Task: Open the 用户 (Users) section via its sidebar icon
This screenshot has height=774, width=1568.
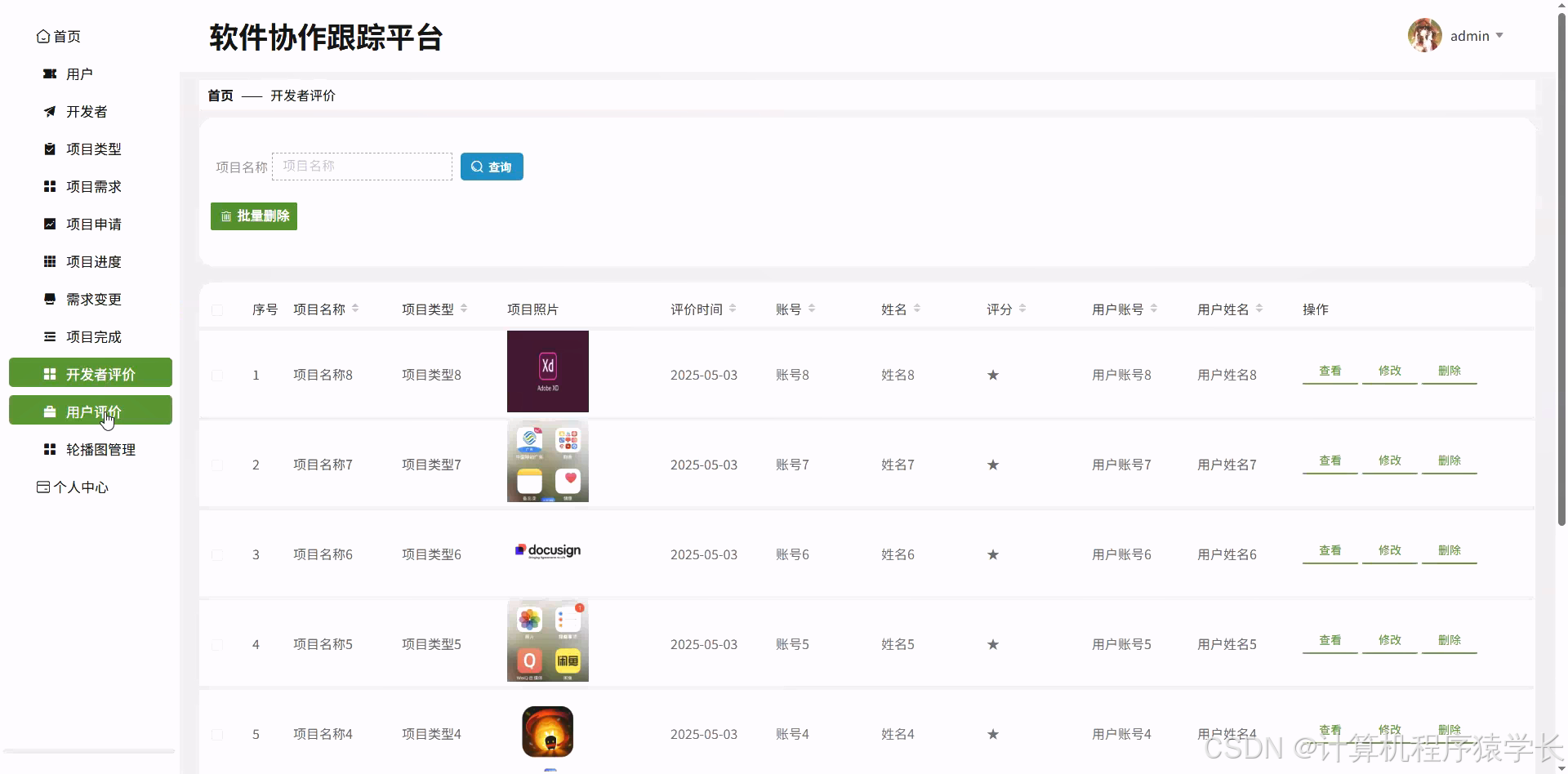Action: 49,73
